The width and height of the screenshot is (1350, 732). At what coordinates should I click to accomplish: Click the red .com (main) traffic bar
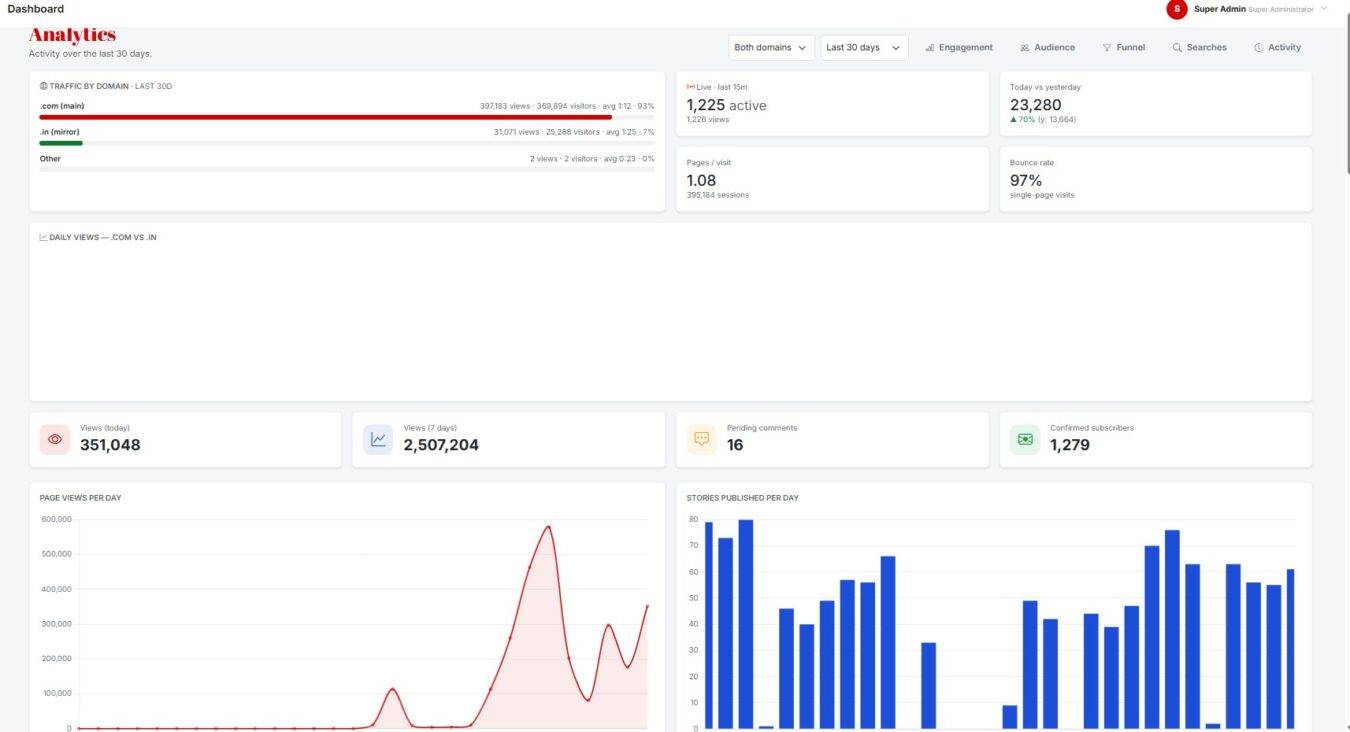(325, 117)
